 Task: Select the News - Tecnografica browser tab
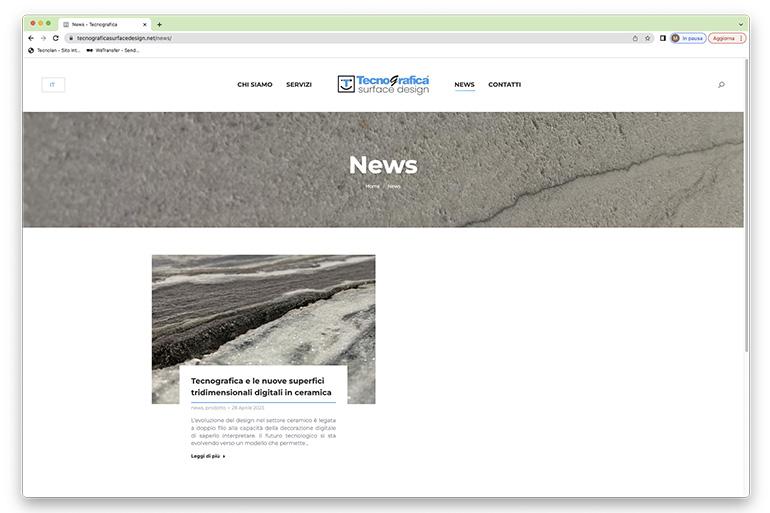tap(105, 25)
